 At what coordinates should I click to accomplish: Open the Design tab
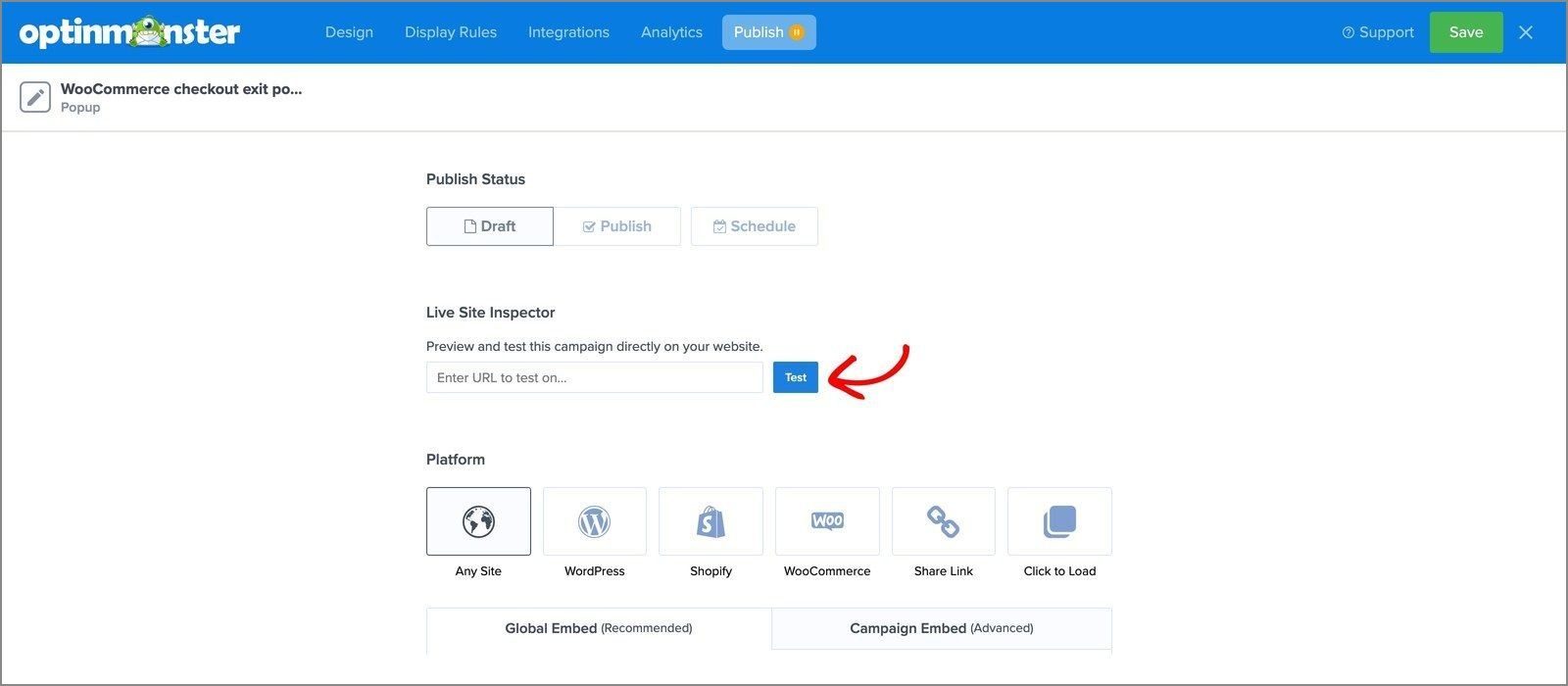[349, 32]
